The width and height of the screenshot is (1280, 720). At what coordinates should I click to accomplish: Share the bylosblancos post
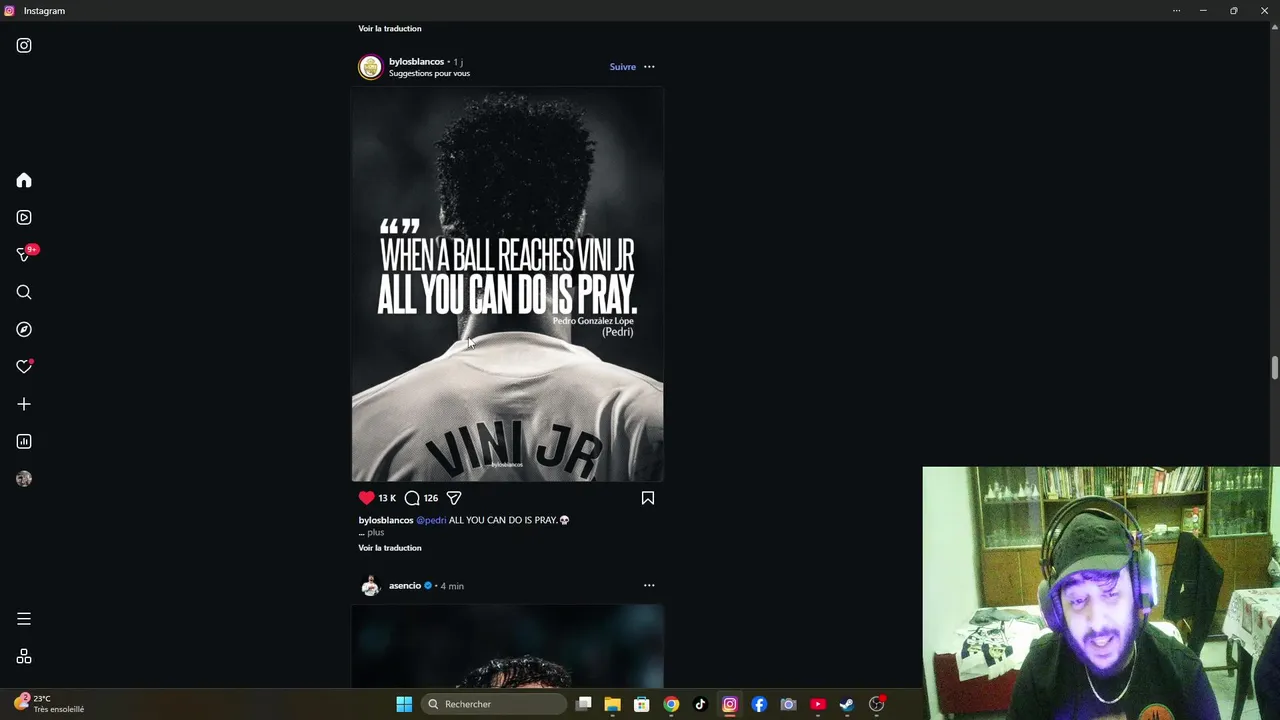click(454, 497)
